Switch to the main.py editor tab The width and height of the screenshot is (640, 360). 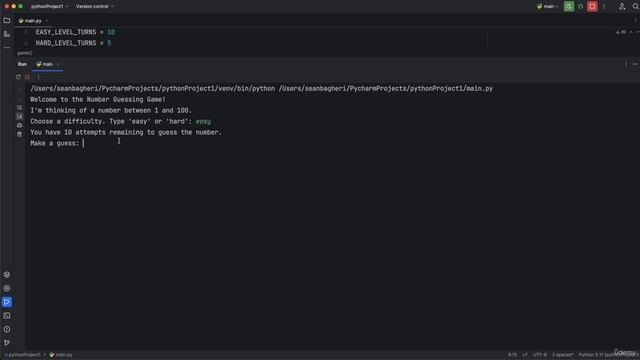(33, 20)
